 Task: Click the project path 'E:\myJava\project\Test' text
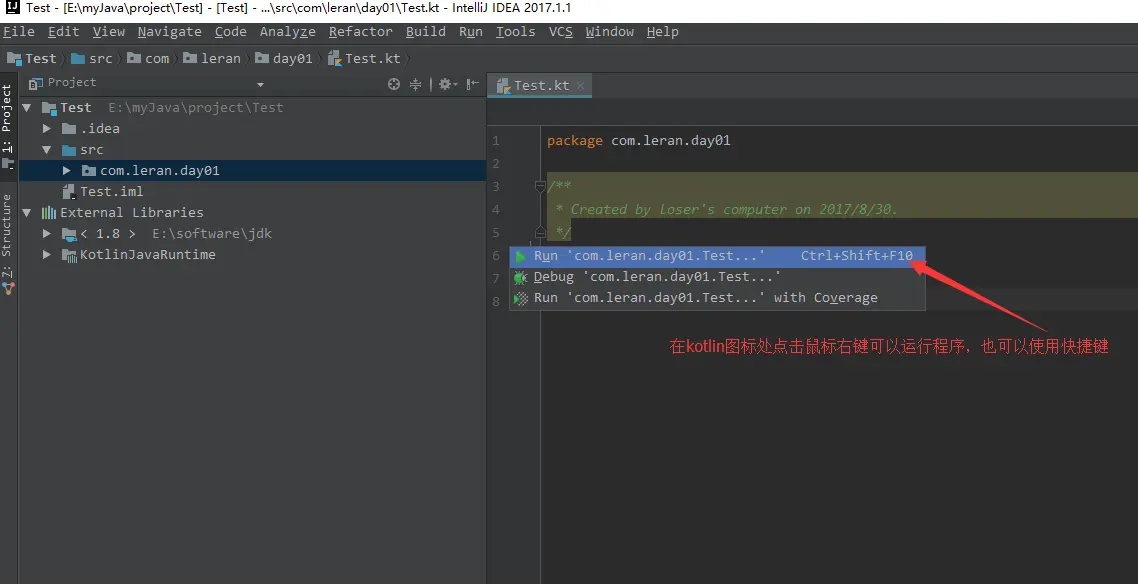point(196,108)
